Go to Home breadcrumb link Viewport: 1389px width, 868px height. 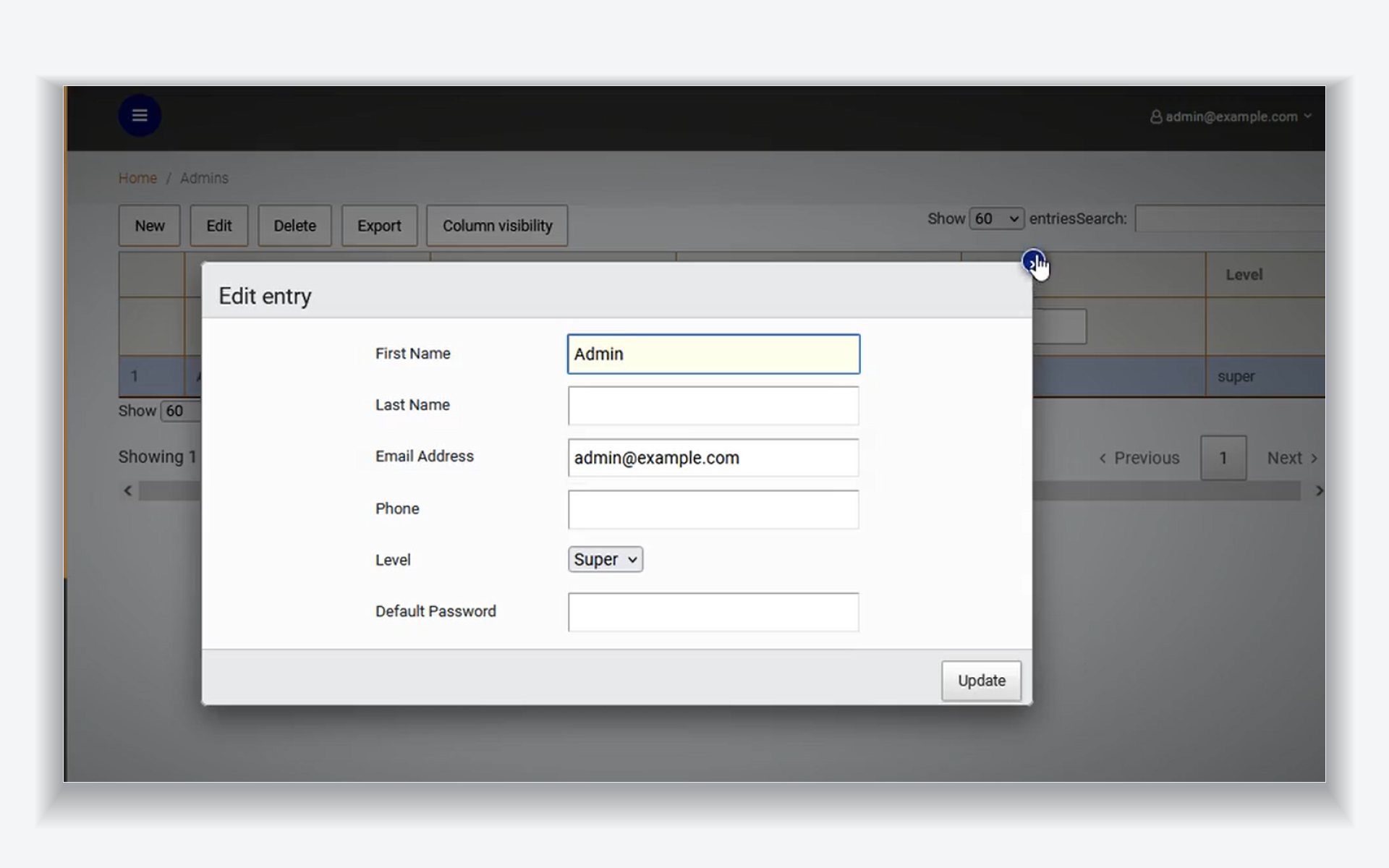137,178
